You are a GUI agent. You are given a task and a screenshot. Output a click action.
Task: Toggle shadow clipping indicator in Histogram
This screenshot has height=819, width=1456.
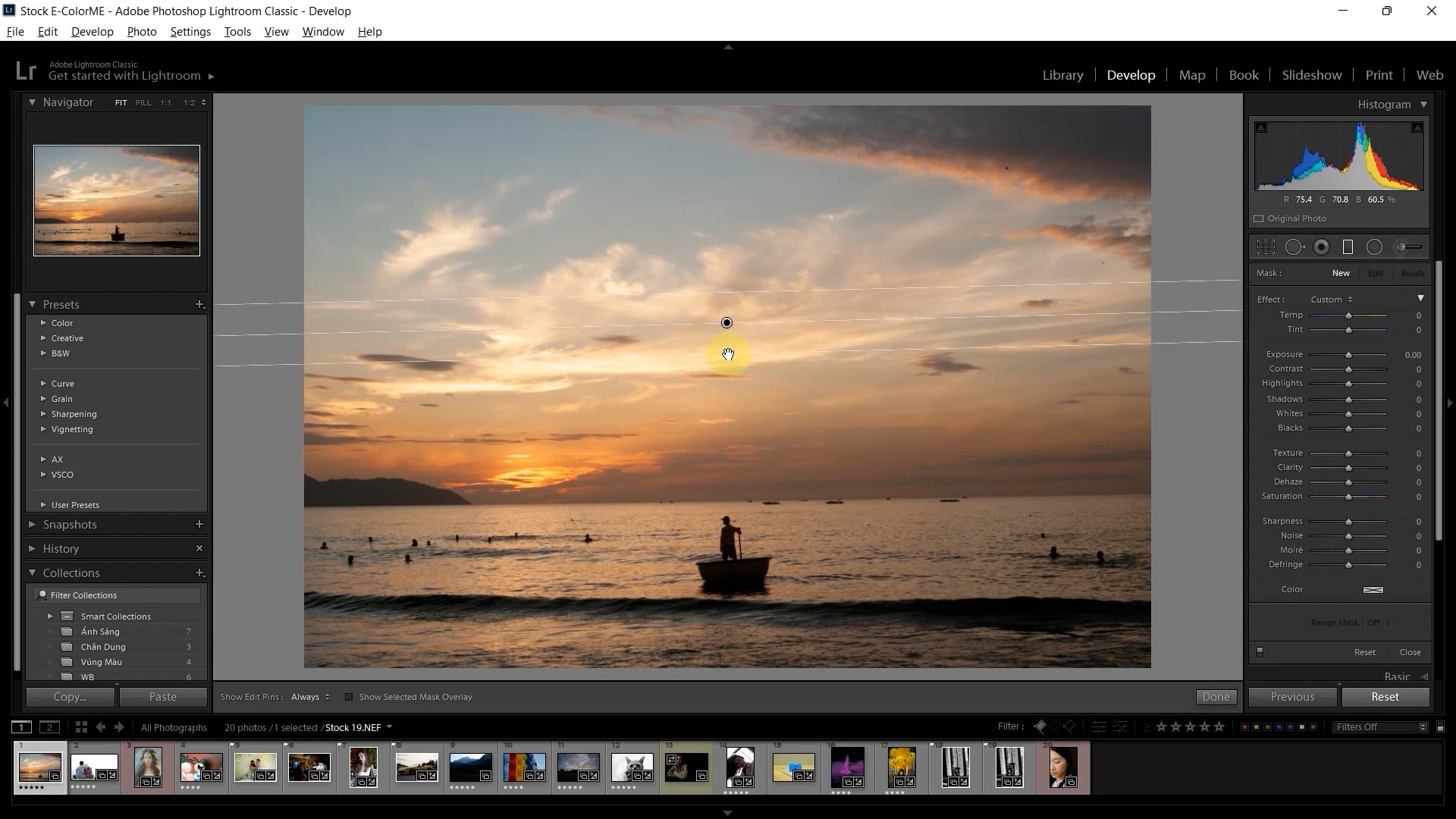1260,127
